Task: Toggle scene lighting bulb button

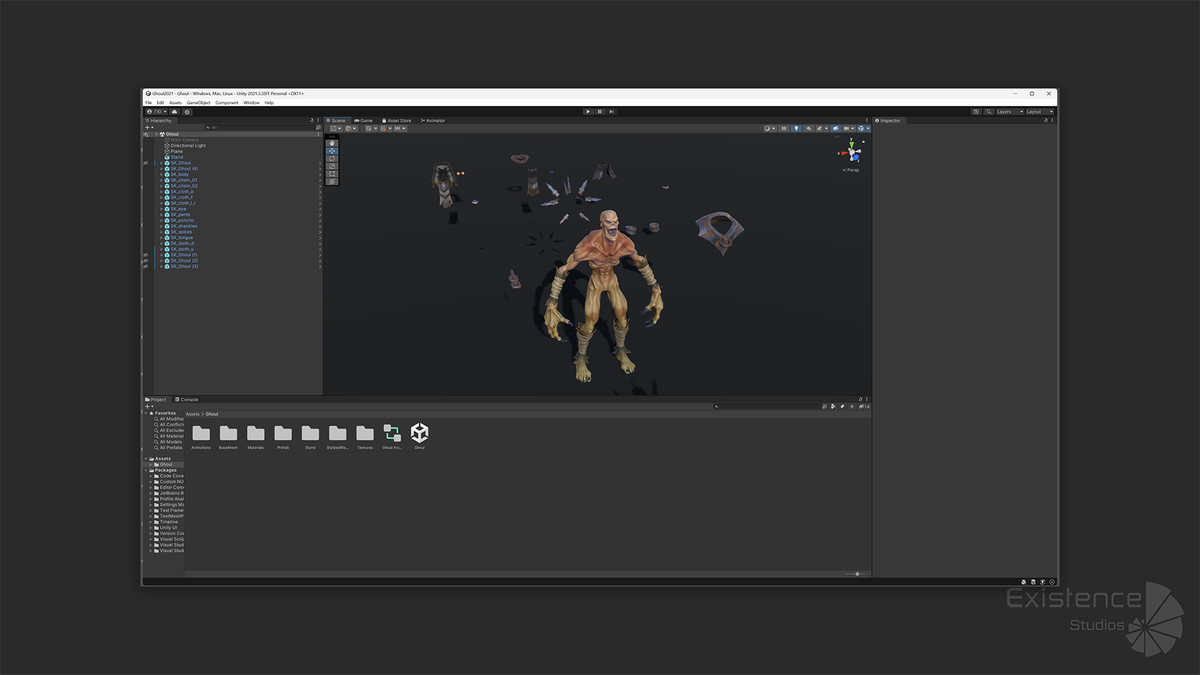Action: (x=796, y=128)
